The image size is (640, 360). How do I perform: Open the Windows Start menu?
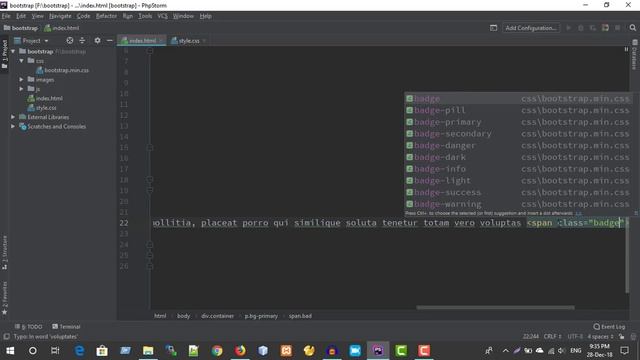click(x=10, y=351)
